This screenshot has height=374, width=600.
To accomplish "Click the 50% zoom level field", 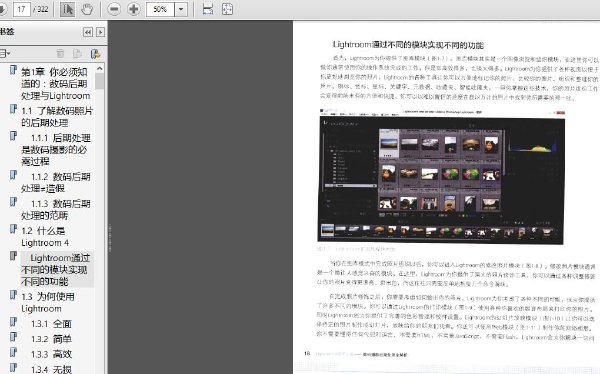I will 160,9.
